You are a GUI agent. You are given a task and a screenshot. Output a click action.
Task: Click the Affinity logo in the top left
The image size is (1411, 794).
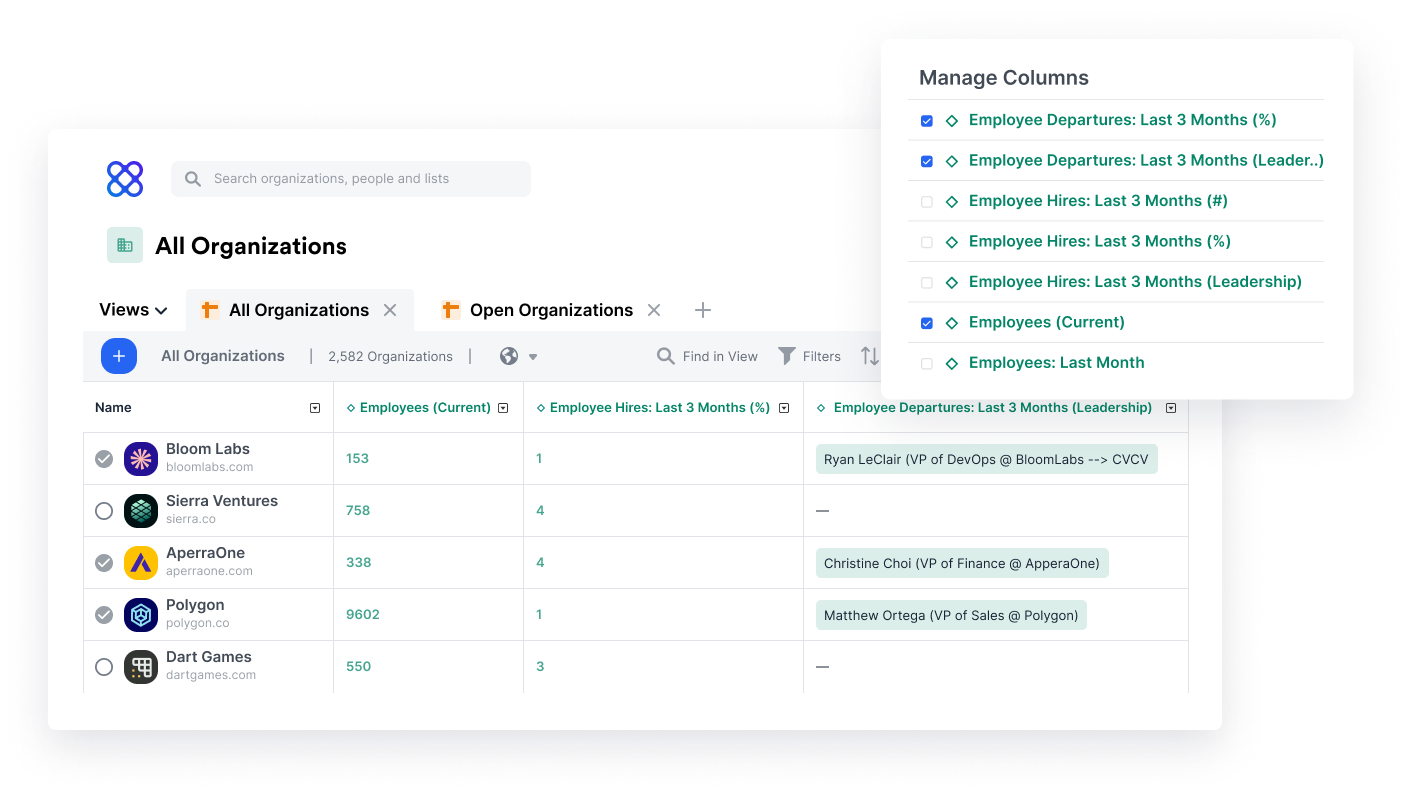point(124,179)
